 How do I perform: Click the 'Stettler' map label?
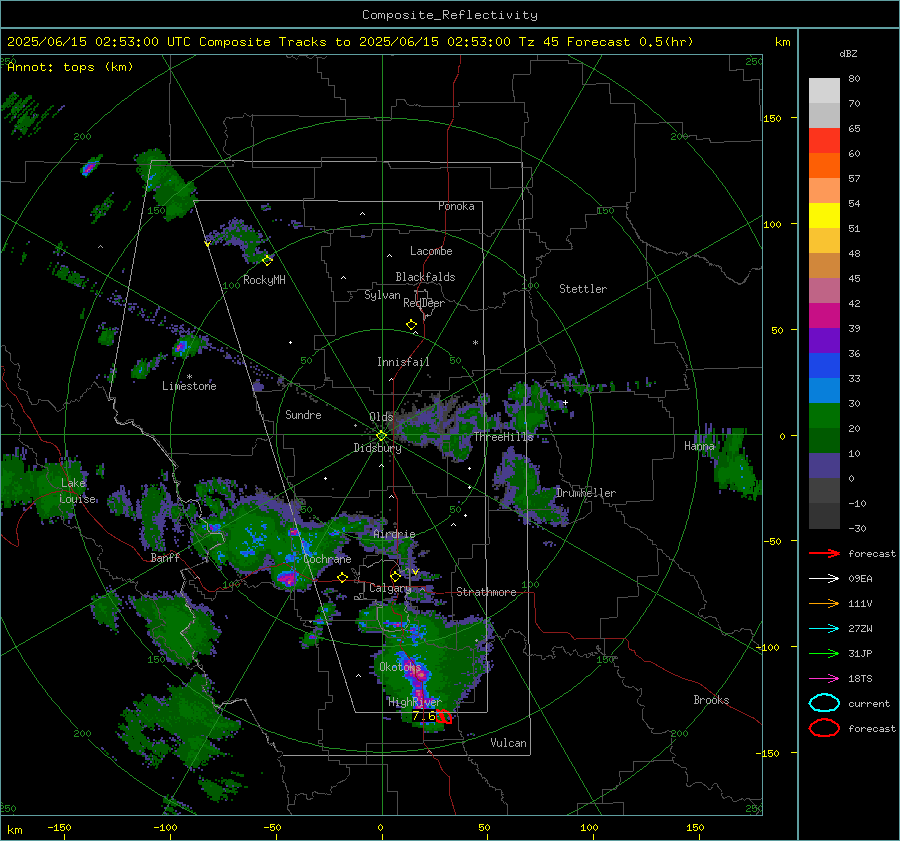583,289
